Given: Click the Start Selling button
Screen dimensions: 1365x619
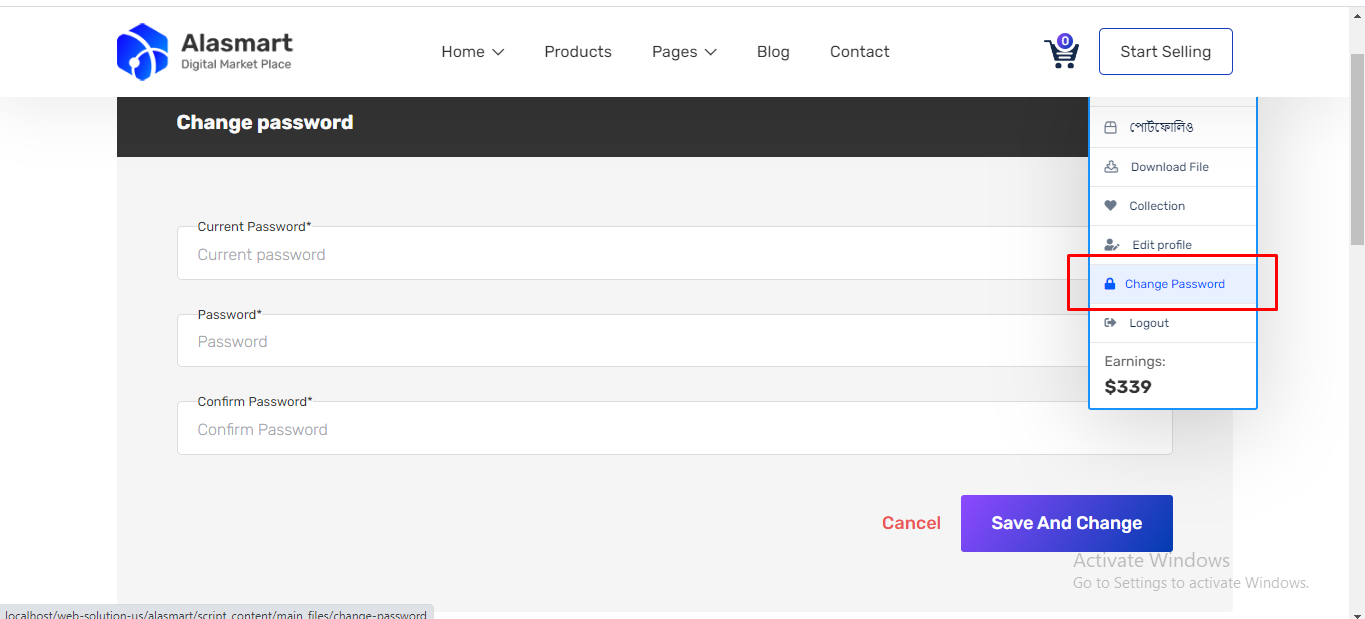Looking at the screenshot, I should coord(1165,52).
